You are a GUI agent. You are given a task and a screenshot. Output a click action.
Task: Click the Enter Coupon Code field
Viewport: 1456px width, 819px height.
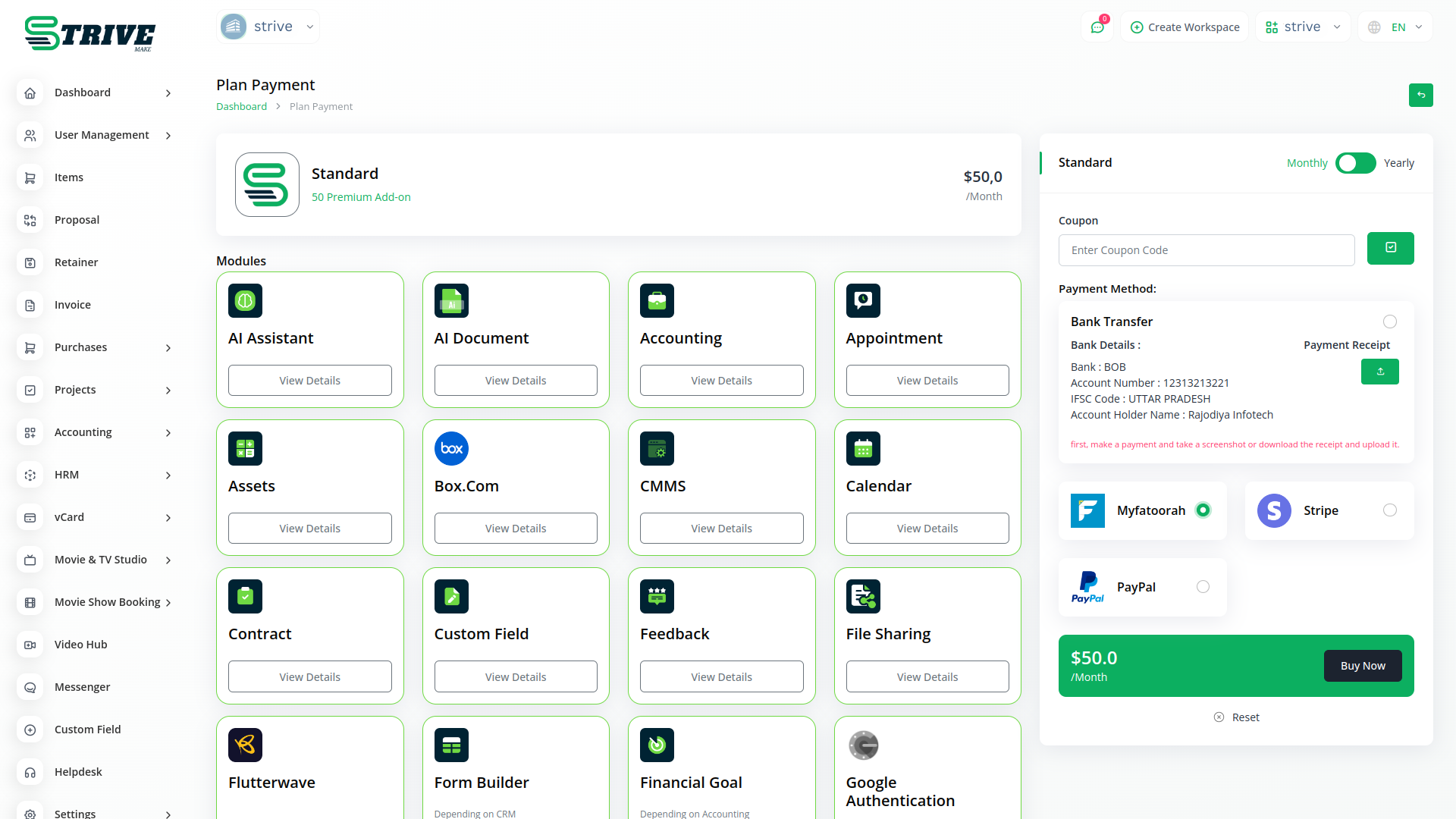pyautogui.click(x=1206, y=250)
